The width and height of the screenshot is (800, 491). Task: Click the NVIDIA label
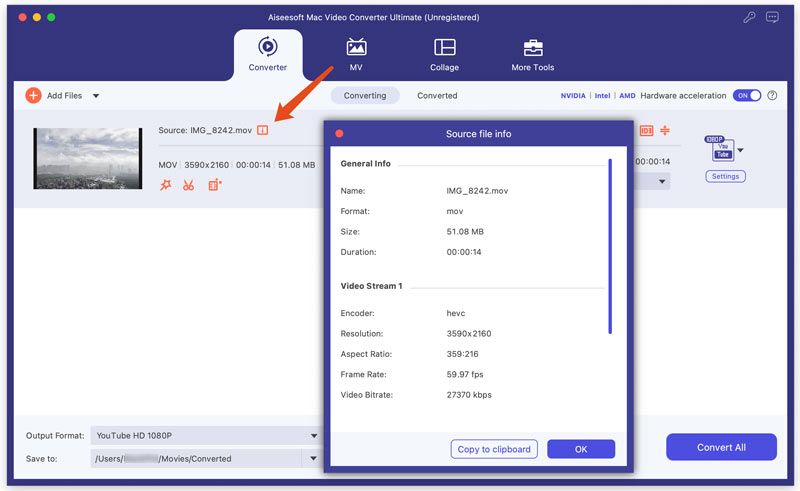573,95
